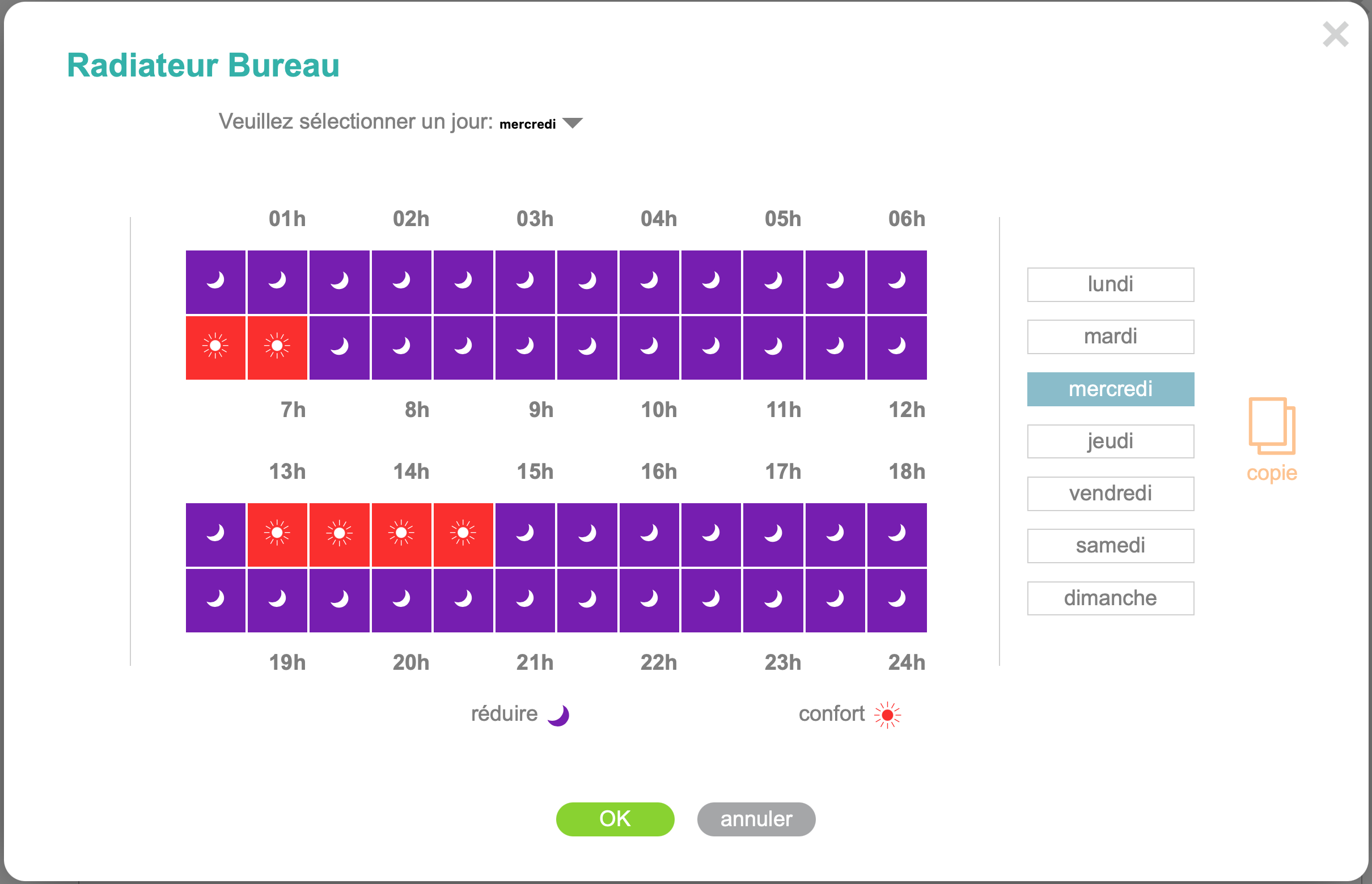Screen dimensions: 1372x884
Task: Toggle the leftmost red comfort slot in the afternoon row
Action: (x=277, y=534)
